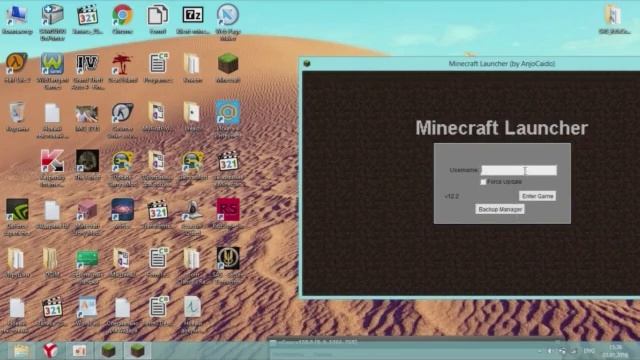Open the red palm tree game icon
The width and height of the screenshot is (640, 360).
click(122, 63)
